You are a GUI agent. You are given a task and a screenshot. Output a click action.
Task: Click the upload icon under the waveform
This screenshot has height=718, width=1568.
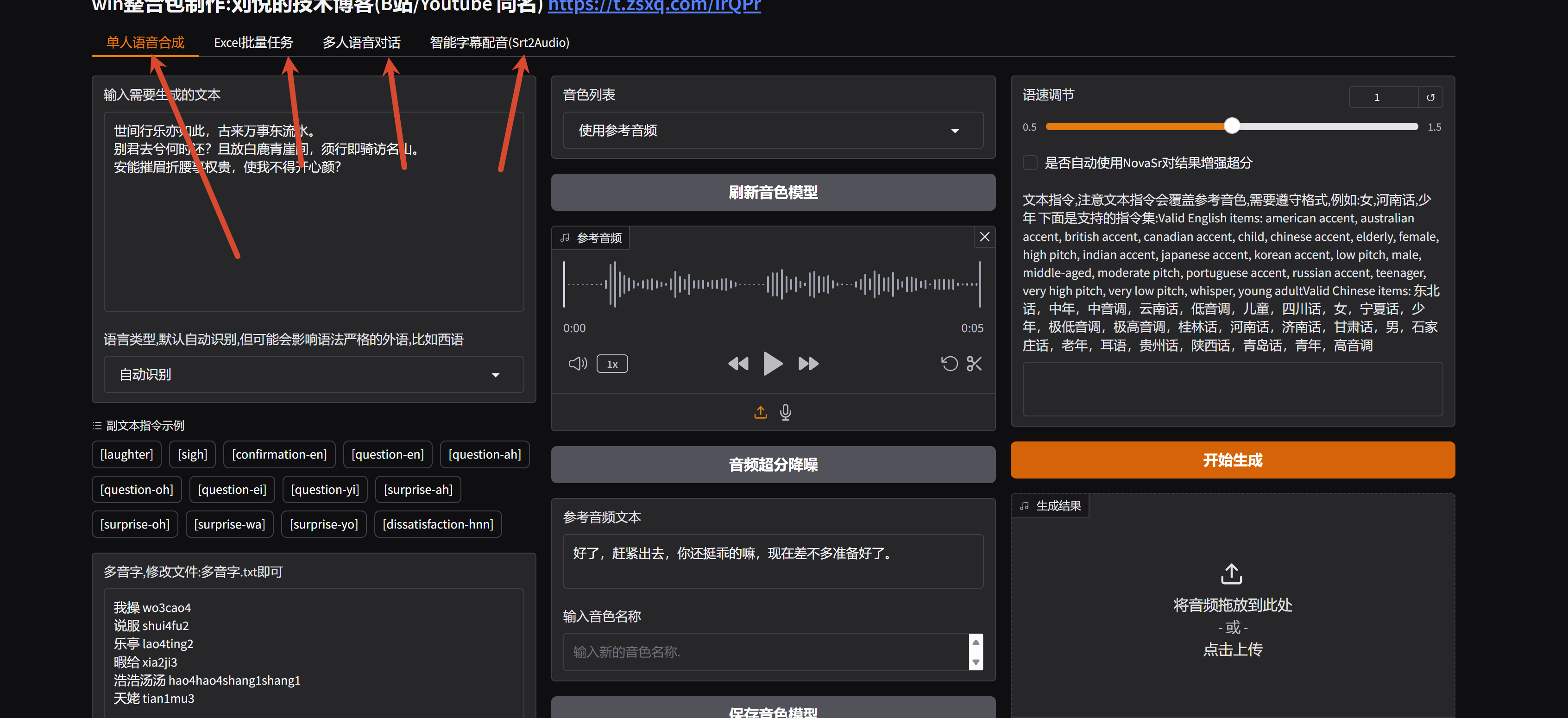(x=760, y=412)
